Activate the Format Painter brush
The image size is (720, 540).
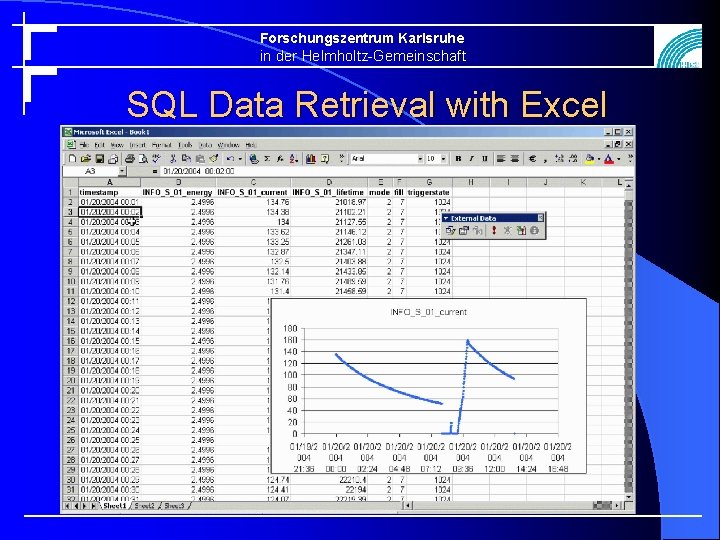pos(213,159)
